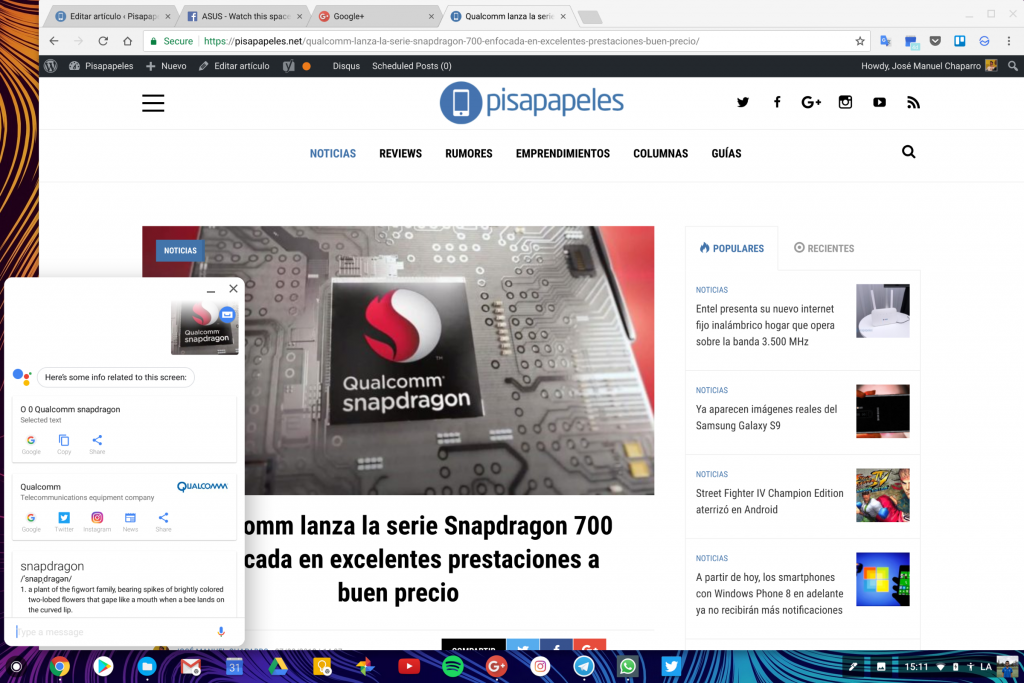1024x683 pixels.
Task: Click the Assistant microphone icon
Action: [221, 631]
